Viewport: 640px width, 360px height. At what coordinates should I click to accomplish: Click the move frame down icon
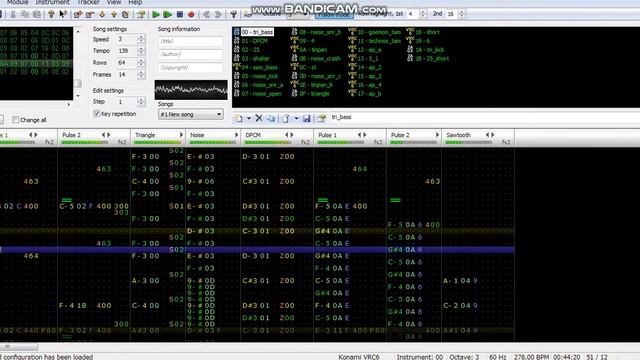(102, 15)
